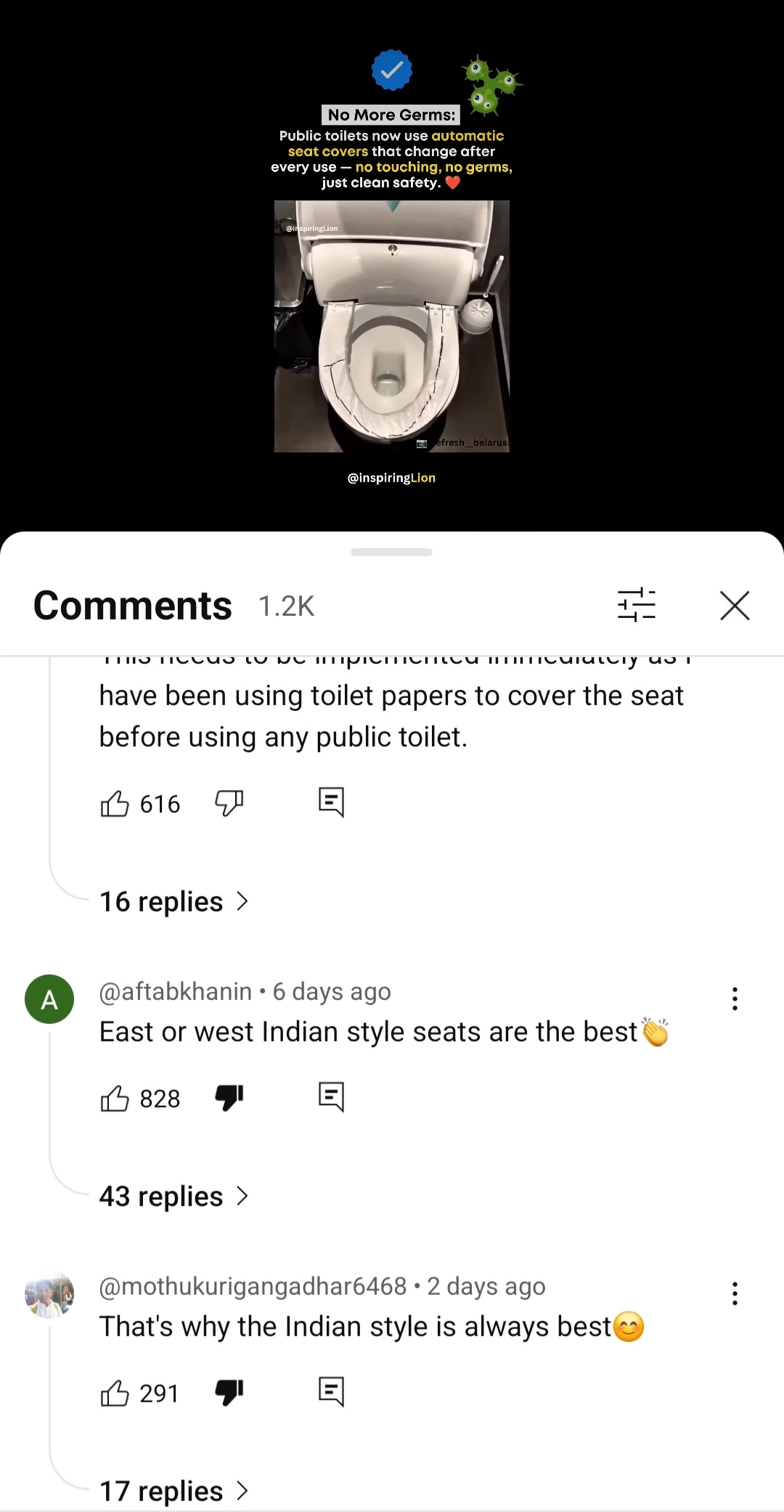Reply to the @aftabkhanin comment

coord(331,1097)
